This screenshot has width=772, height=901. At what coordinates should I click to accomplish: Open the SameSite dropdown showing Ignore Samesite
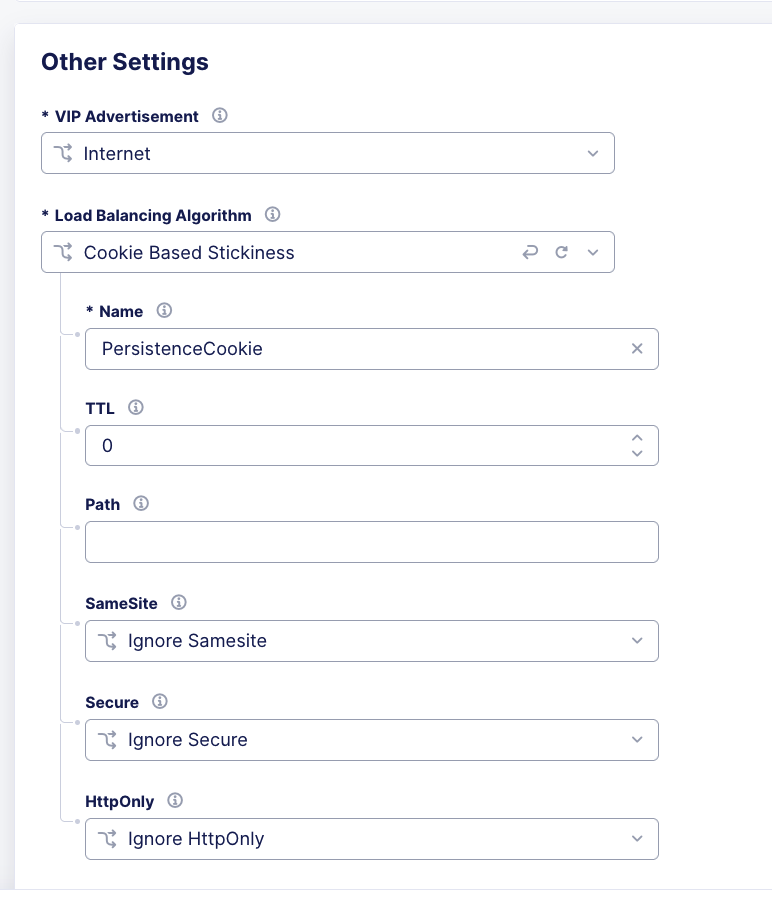tap(637, 641)
